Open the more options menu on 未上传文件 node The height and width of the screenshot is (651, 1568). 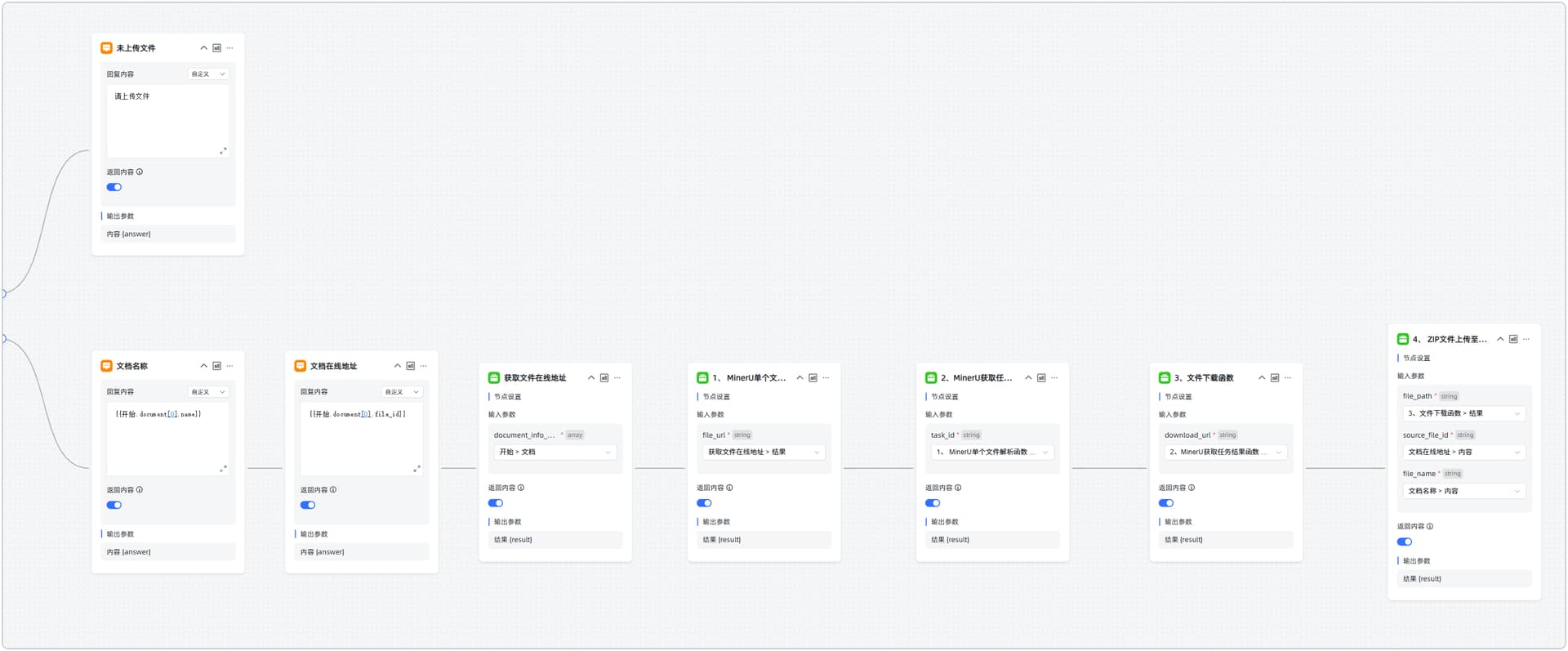229,48
